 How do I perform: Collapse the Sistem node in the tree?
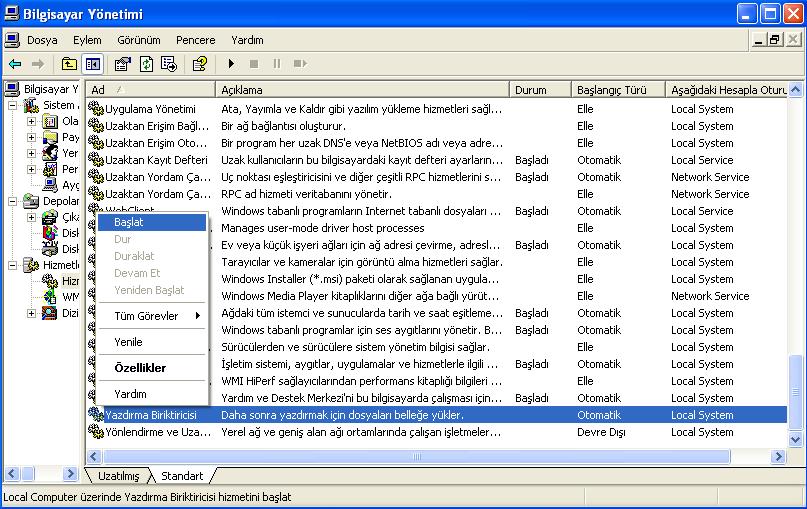pyautogui.click(x=13, y=105)
